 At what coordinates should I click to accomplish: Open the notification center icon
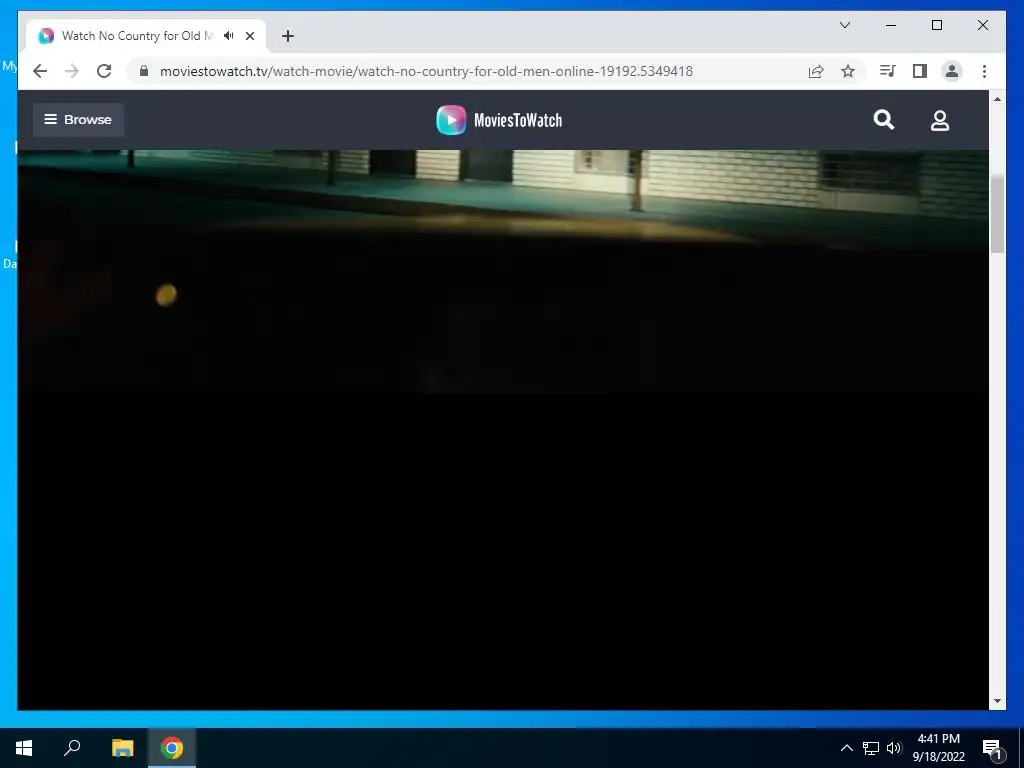[x=993, y=748]
